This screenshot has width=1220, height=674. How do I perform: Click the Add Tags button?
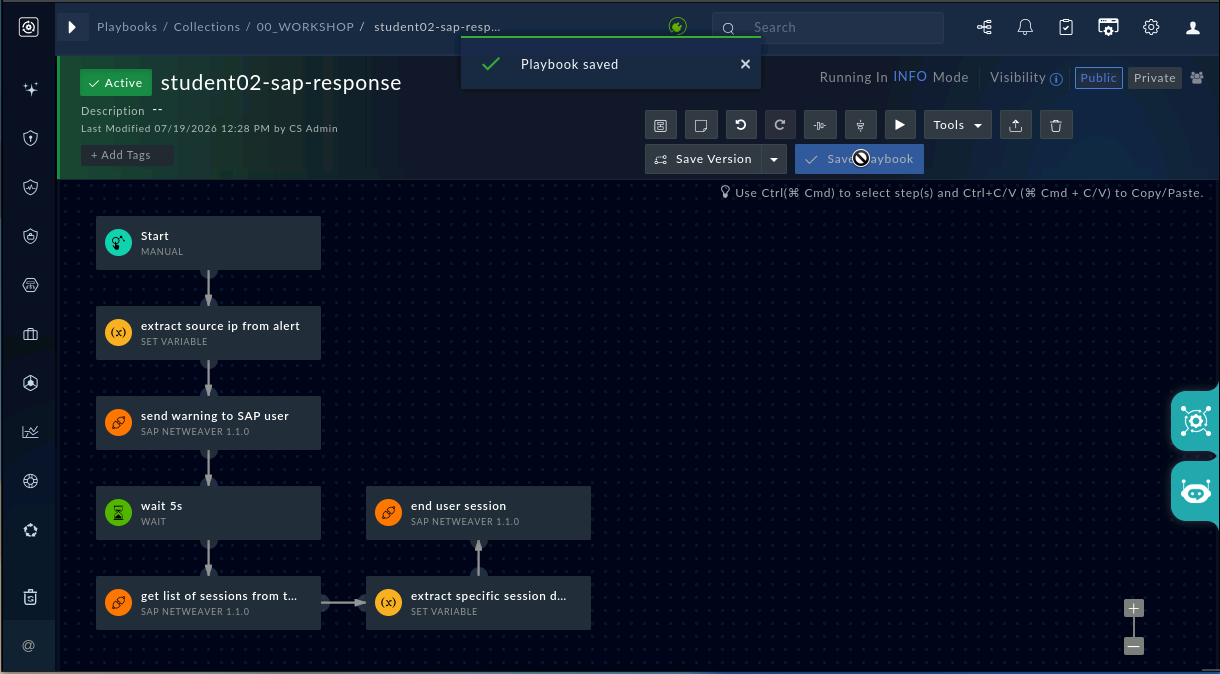[127, 155]
